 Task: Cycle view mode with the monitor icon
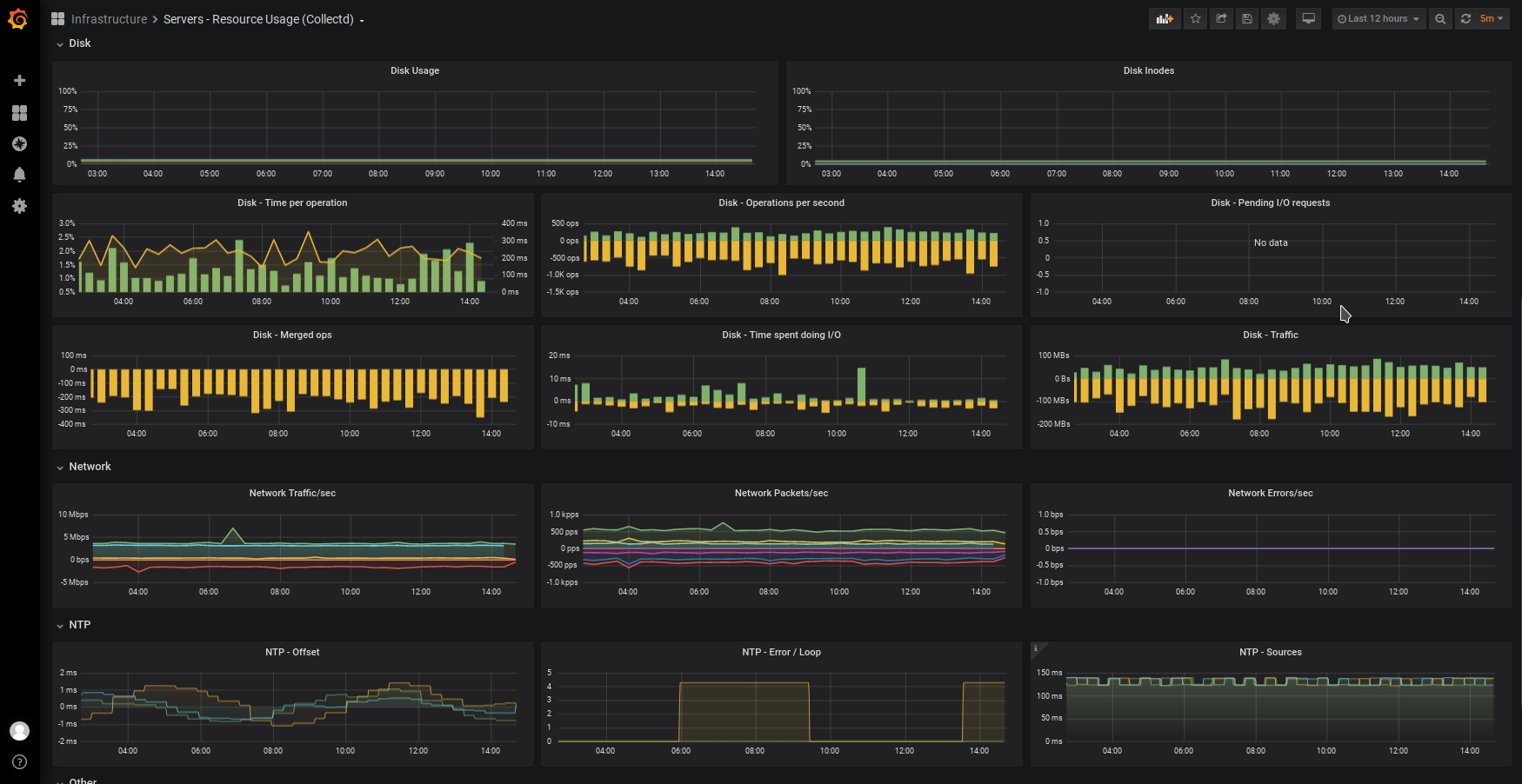click(1308, 18)
